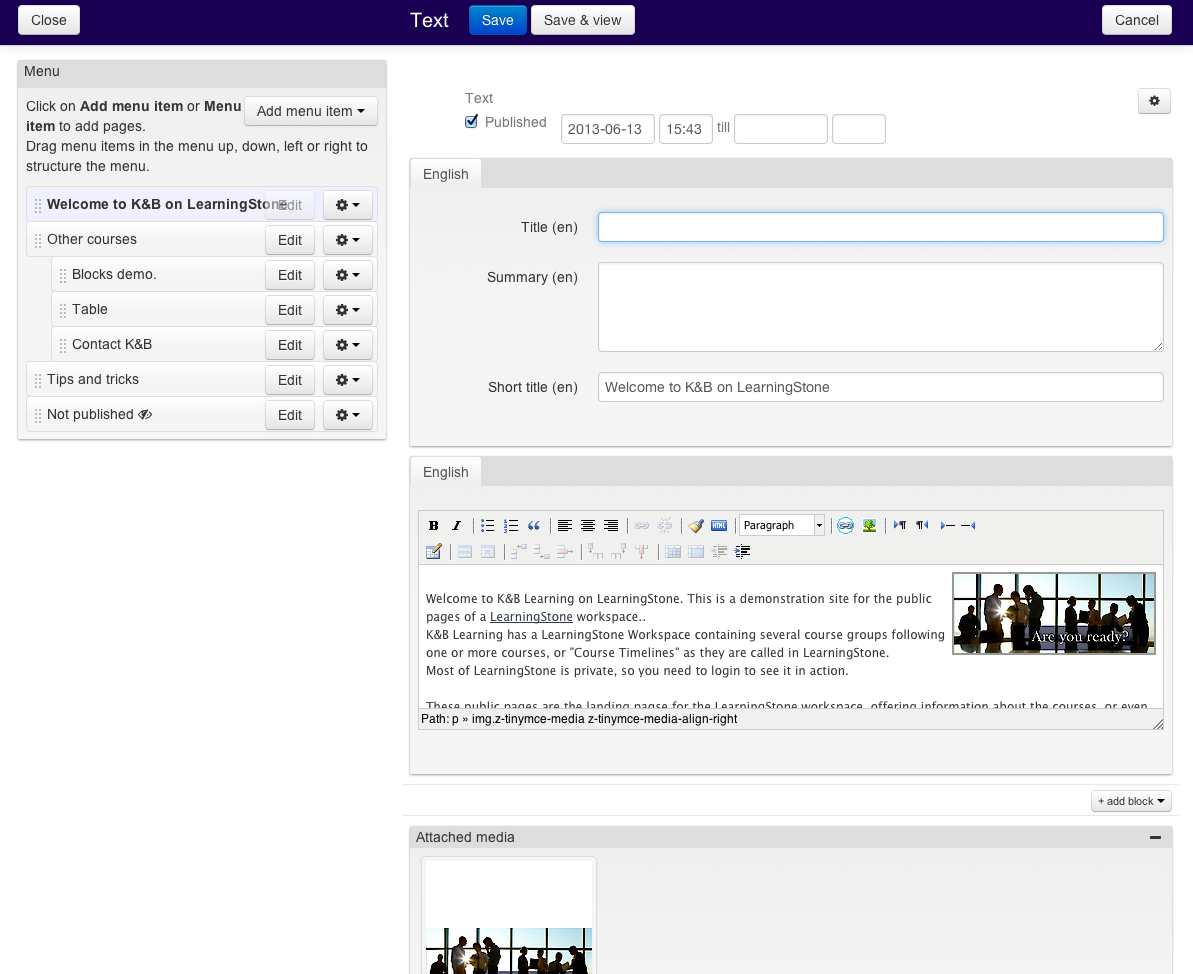Viewport: 1193px width, 974px height.
Task: Open the Paragraph format dropdown
Action: pos(782,525)
